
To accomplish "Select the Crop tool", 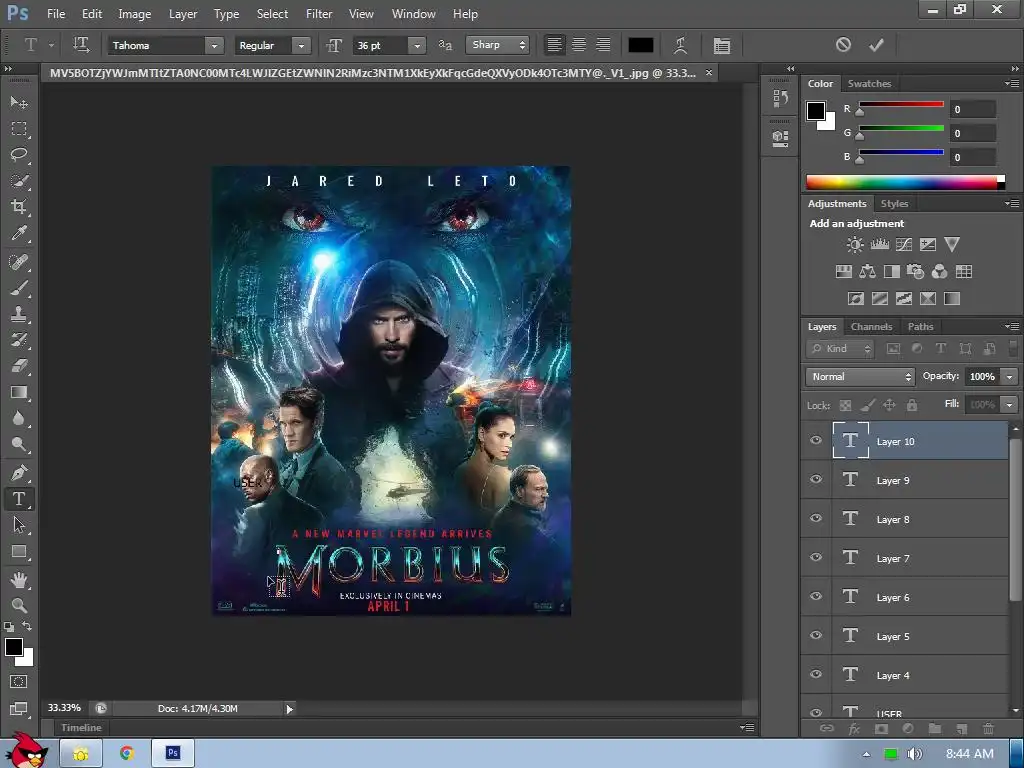I will coord(19,207).
